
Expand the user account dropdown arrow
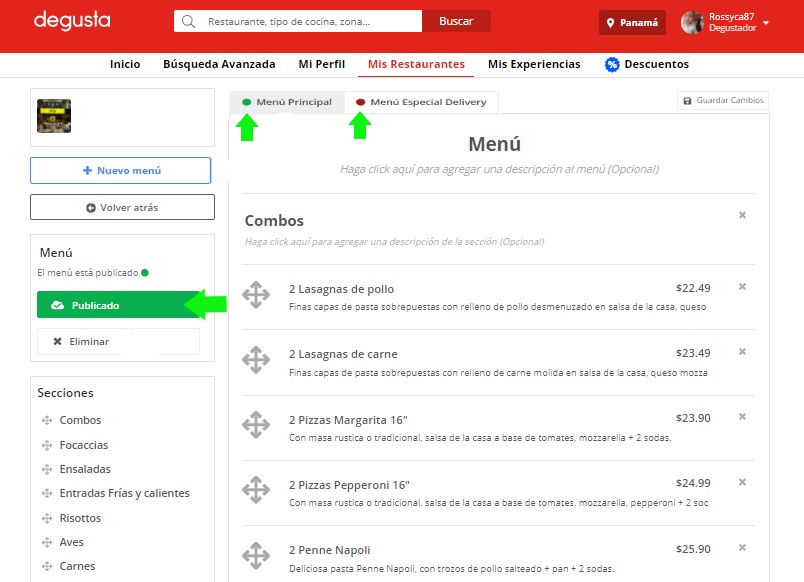tap(766, 23)
